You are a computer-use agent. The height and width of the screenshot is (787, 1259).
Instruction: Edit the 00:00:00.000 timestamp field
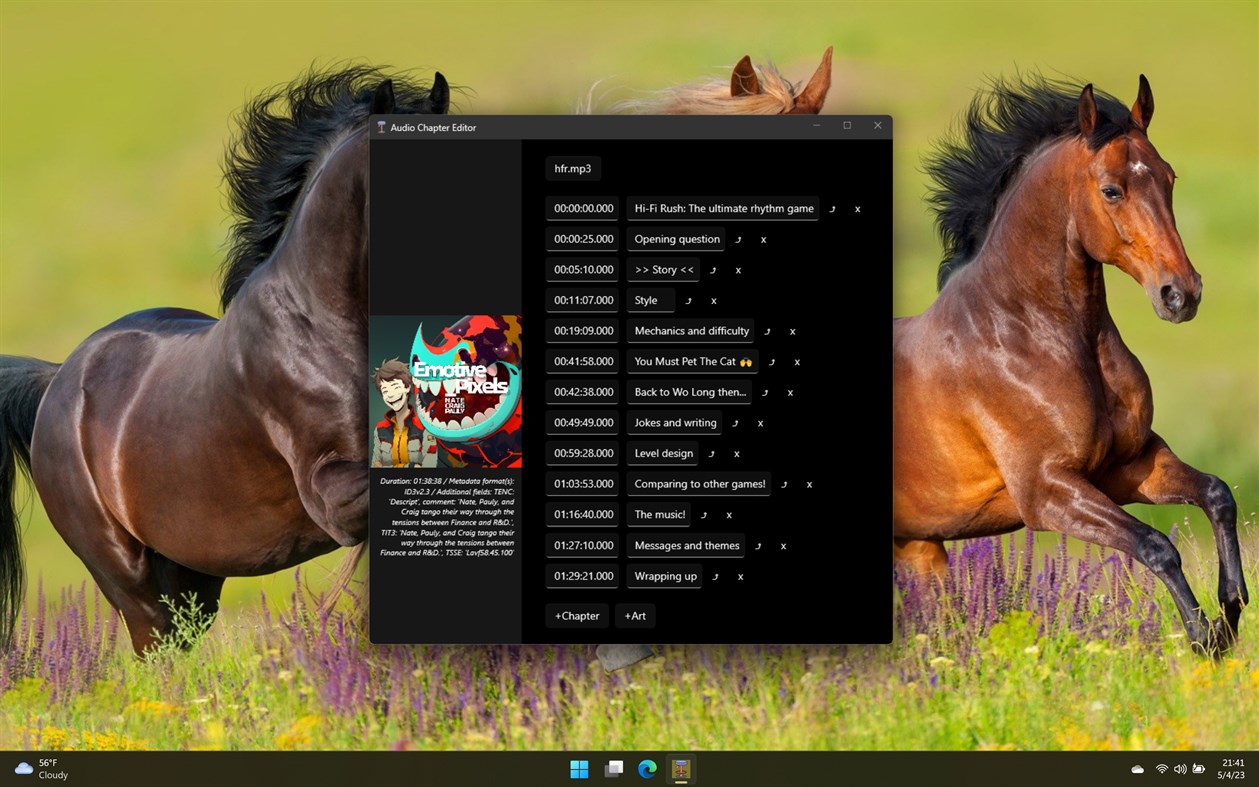pos(582,208)
